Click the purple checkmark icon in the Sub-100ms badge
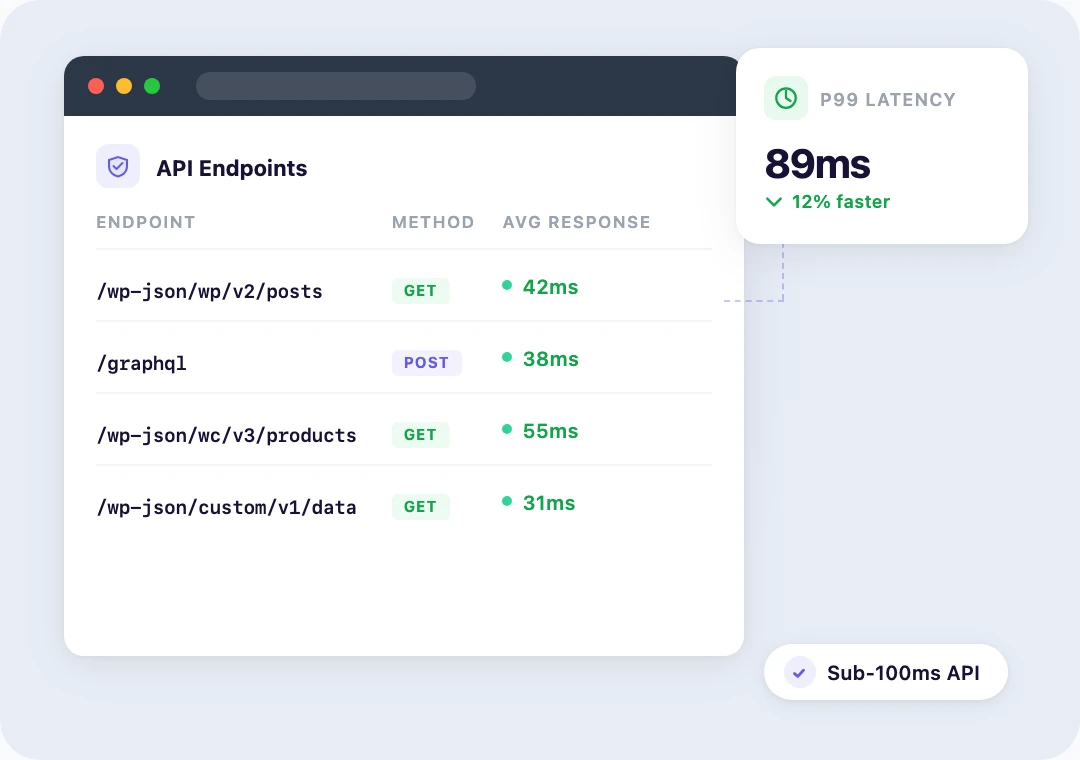Screen dimensions: 1080x760 799,672
